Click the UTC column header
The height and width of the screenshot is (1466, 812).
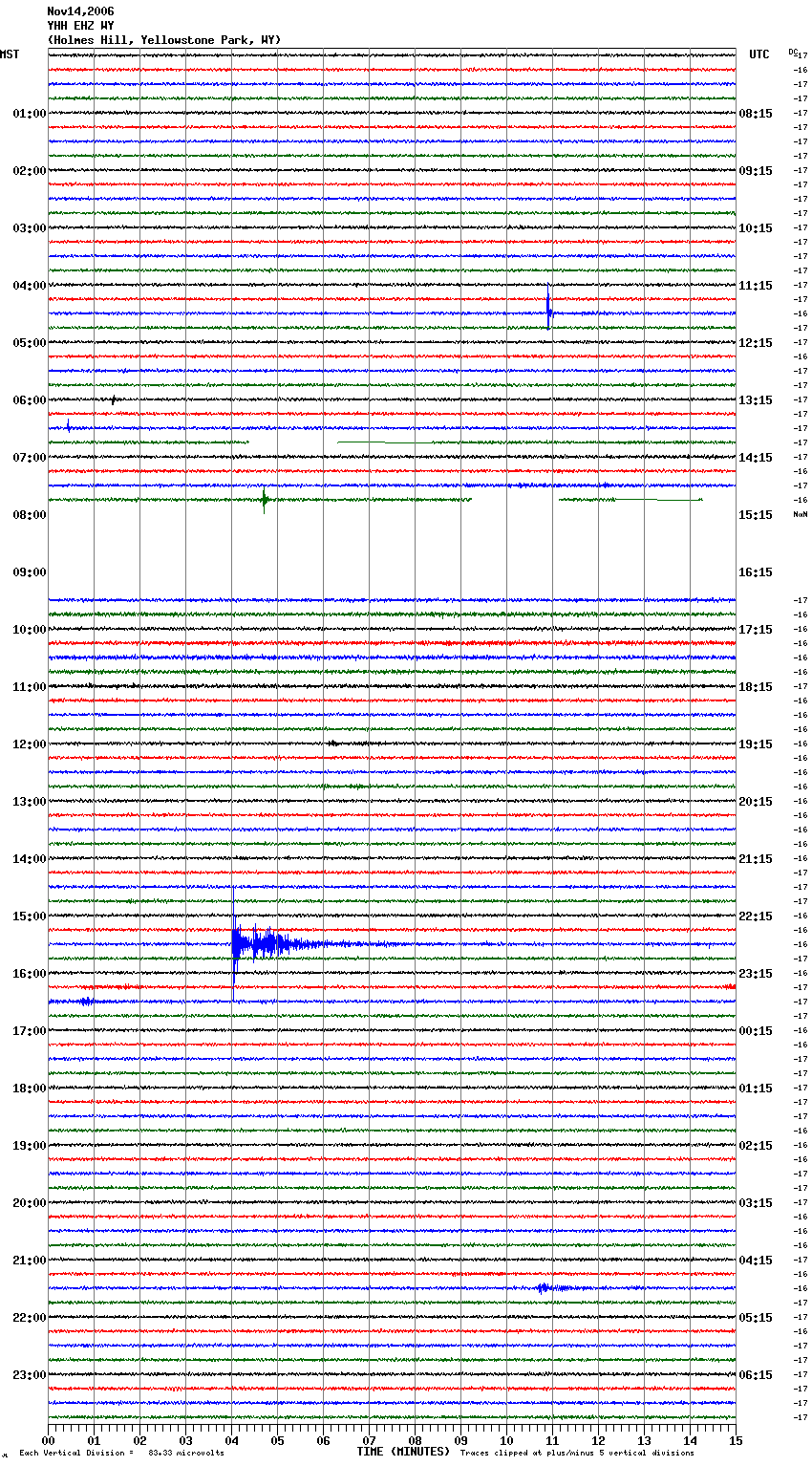click(x=759, y=54)
